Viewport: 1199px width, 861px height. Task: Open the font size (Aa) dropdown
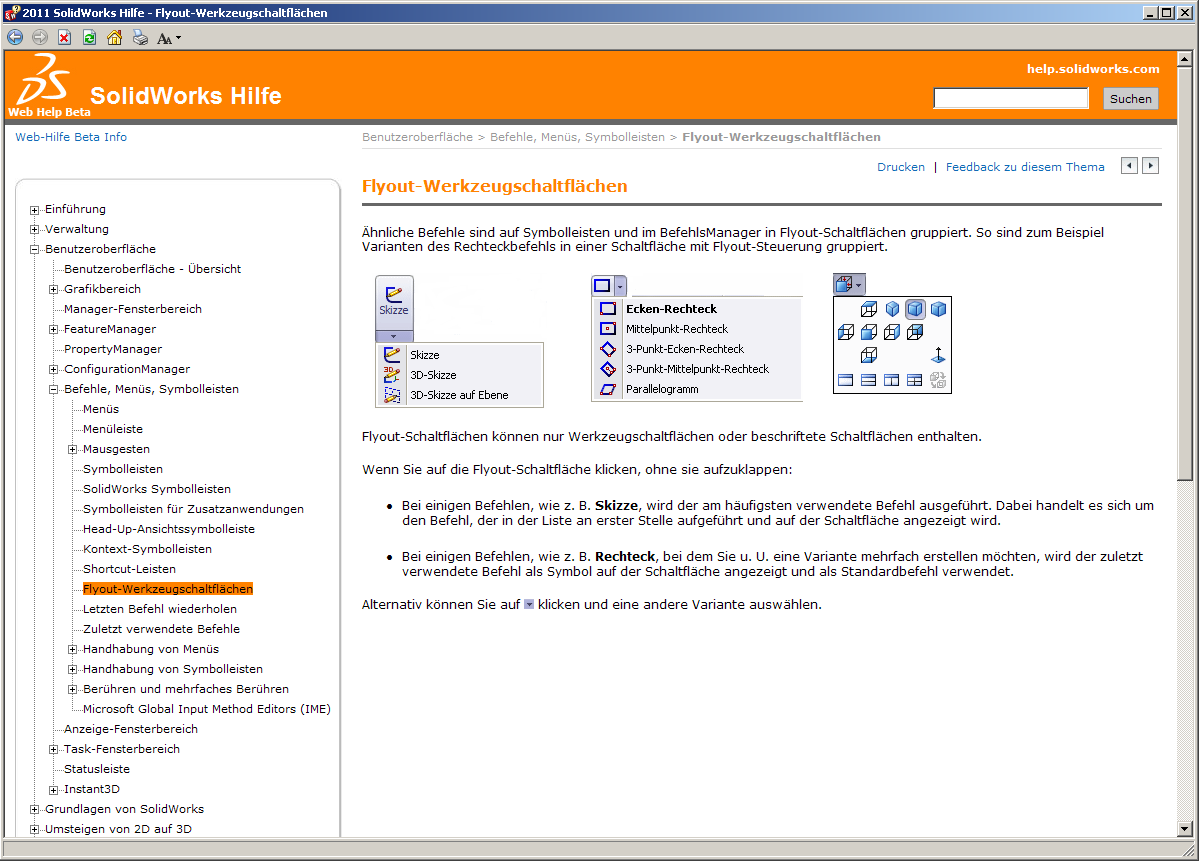pyautogui.click(x=168, y=38)
